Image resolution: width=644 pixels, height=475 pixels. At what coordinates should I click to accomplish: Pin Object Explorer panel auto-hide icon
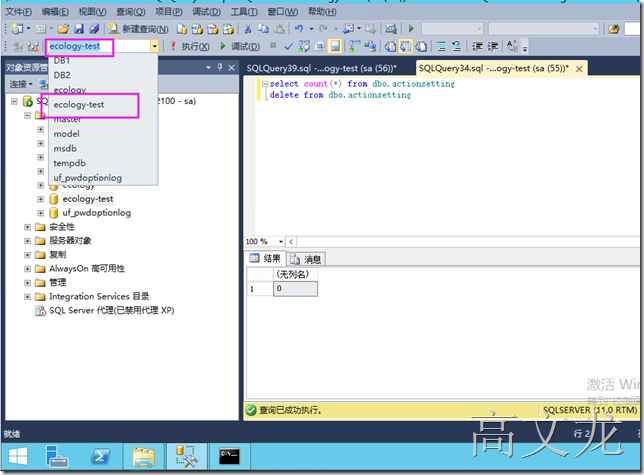click(x=220, y=67)
